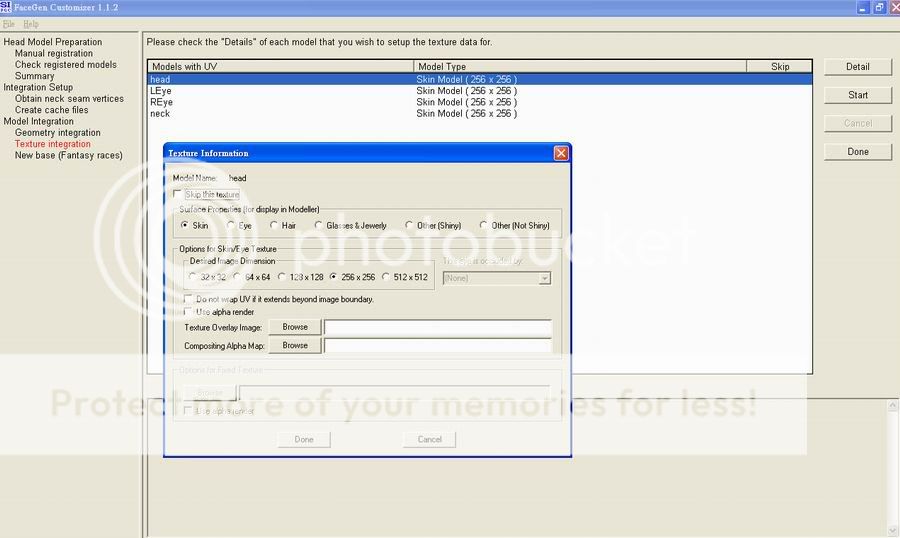The width and height of the screenshot is (900, 538).
Task: Select 128 x 128 image dimension
Action: click(x=282, y=277)
